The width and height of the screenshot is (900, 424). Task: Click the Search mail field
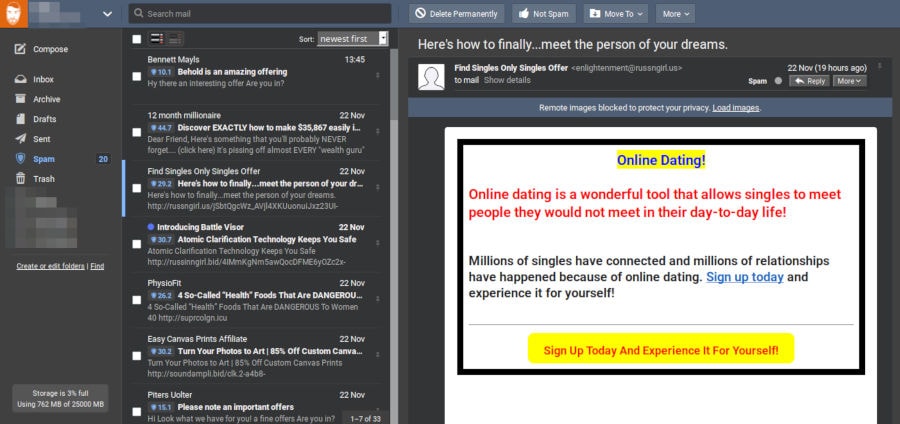pos(260,14)
